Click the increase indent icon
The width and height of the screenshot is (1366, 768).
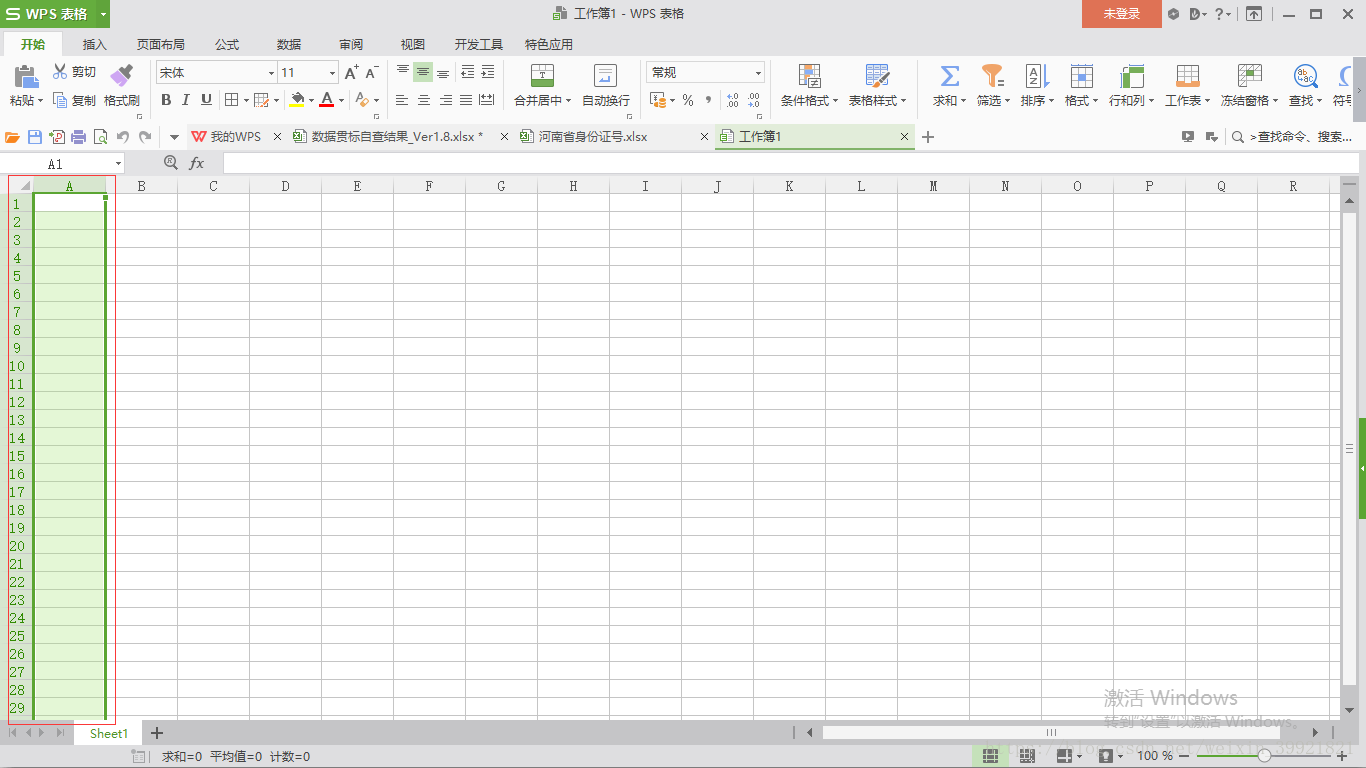(488, 72)
